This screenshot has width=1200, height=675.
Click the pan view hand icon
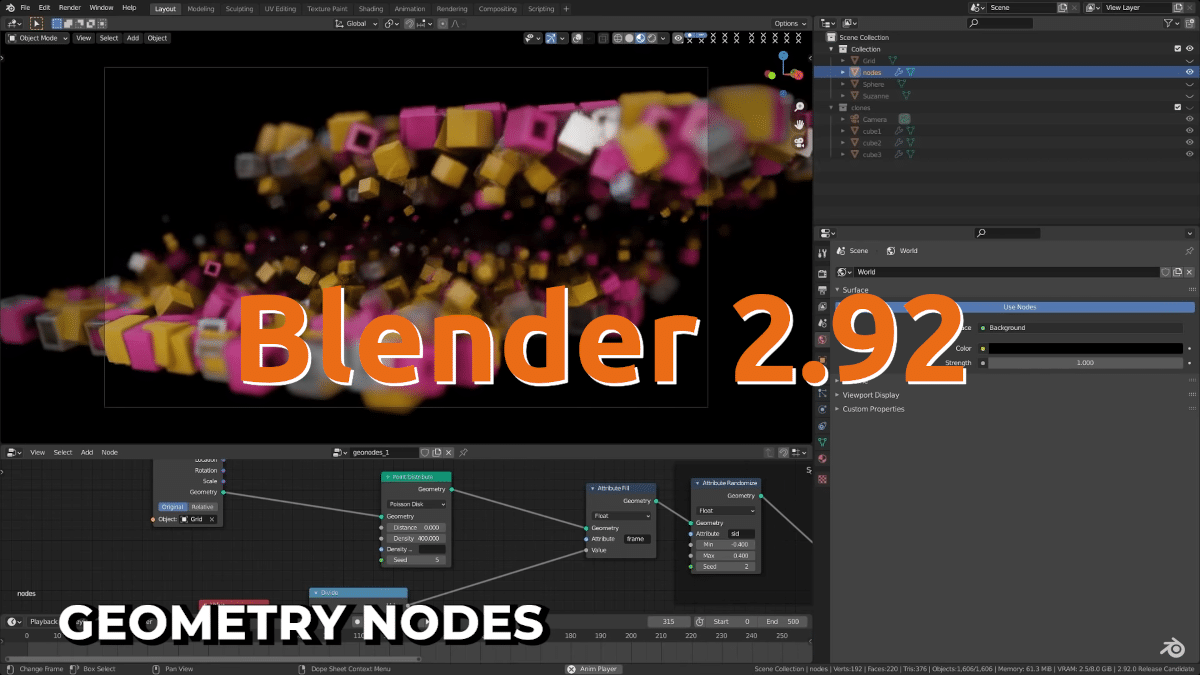pyautogui.click(x=800, y=124)
